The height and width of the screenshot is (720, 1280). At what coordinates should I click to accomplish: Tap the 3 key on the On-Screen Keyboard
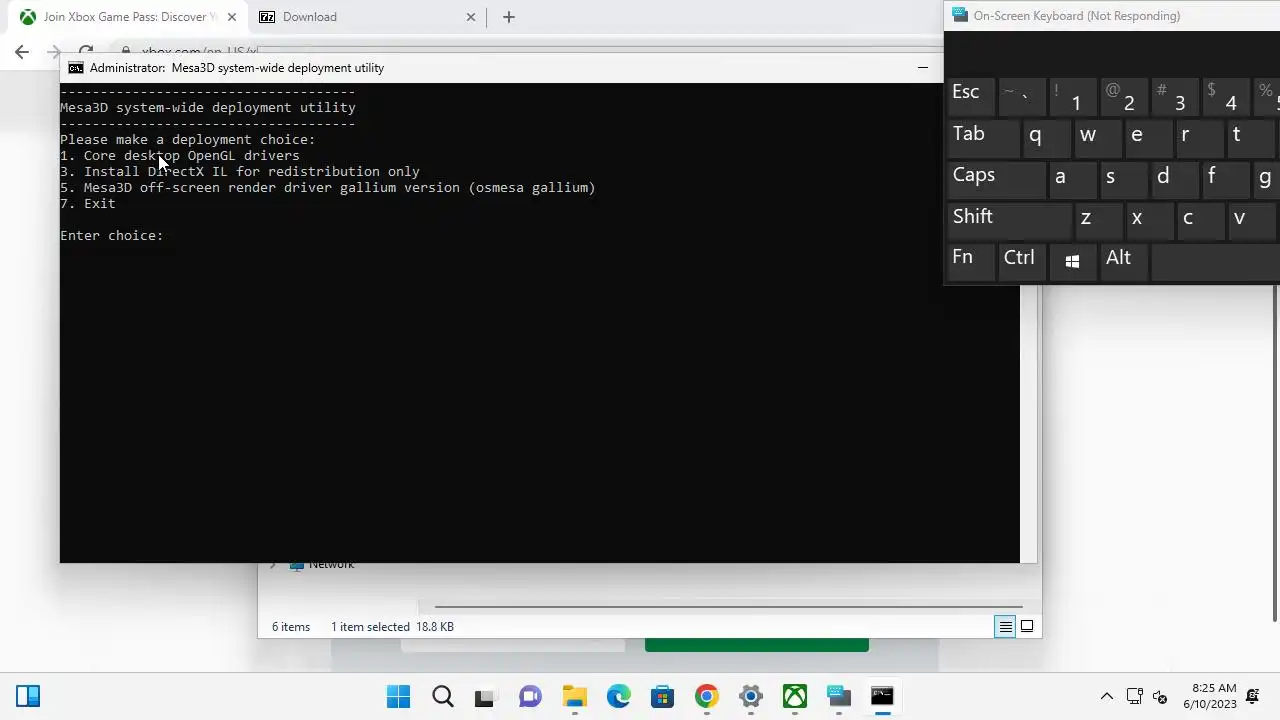(x=1174, y=97)
